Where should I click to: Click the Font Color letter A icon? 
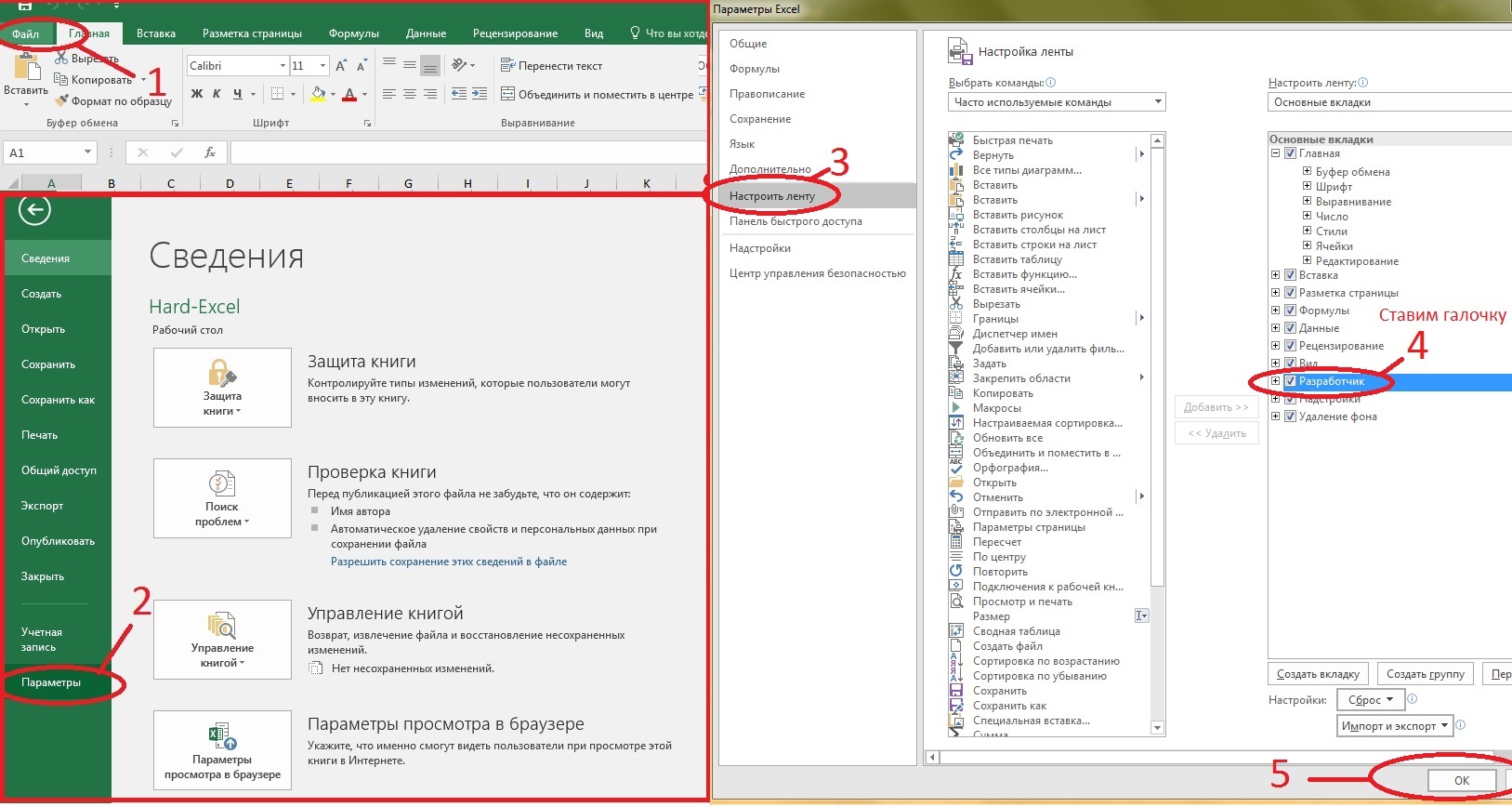coord(349,94)
